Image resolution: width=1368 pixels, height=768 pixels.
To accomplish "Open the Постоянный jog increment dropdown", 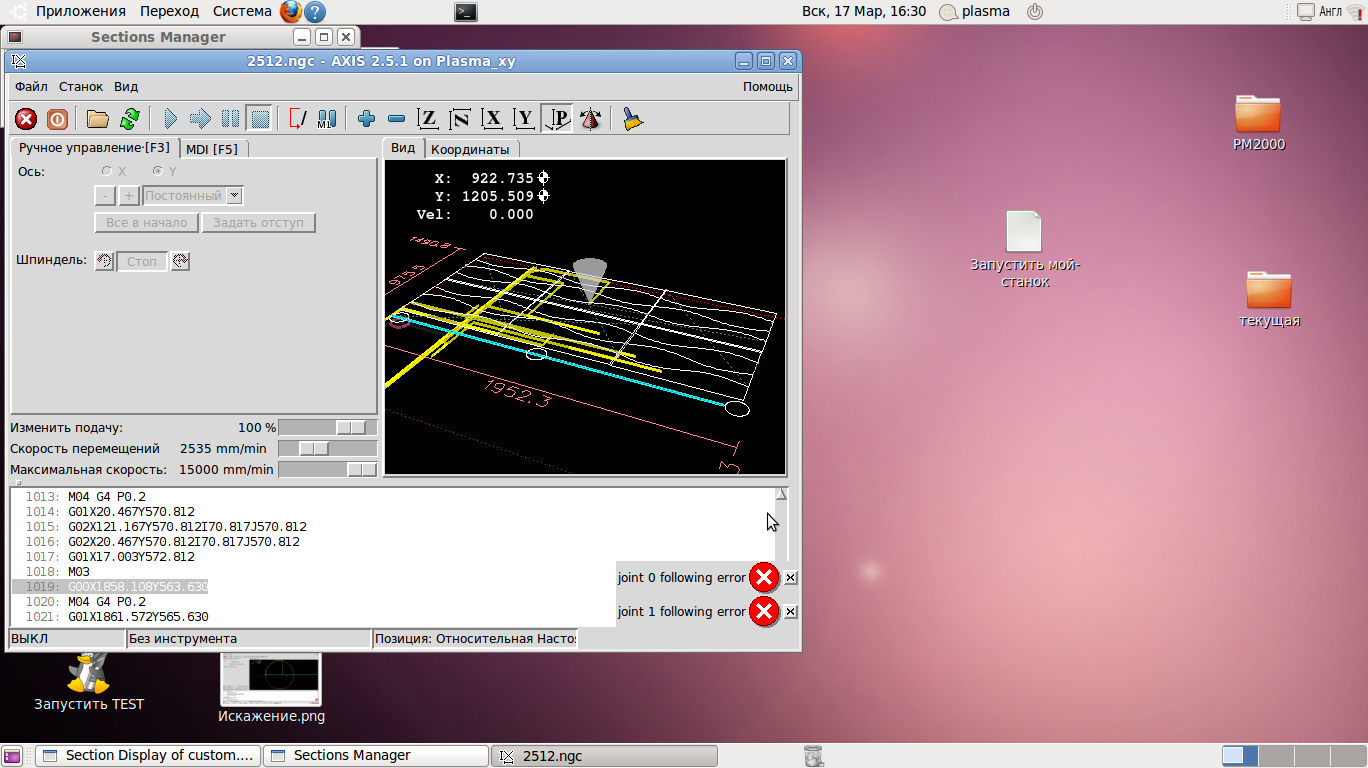I will [x=193, y=196].
